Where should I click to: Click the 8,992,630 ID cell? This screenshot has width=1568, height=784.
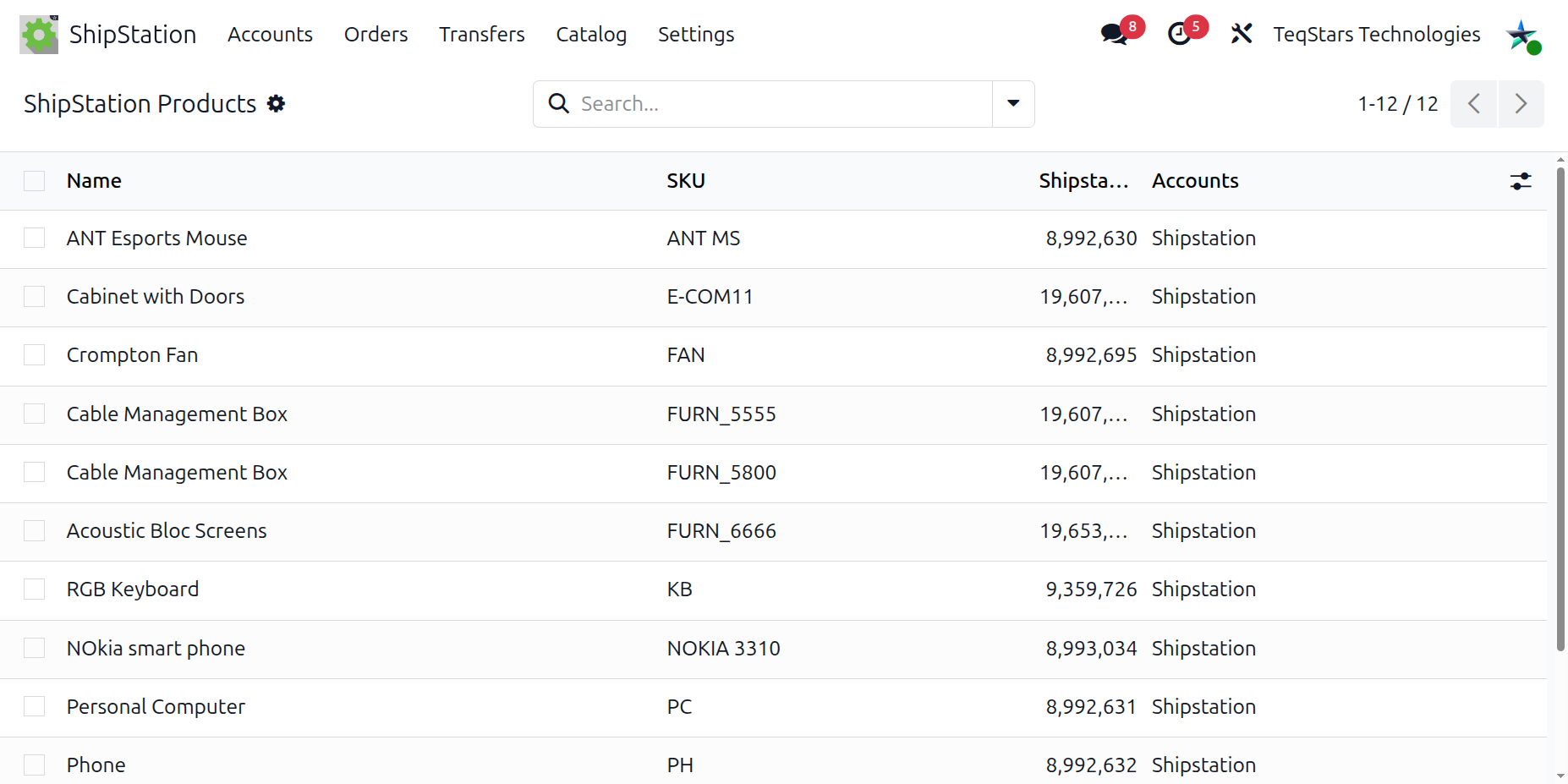1091,238
